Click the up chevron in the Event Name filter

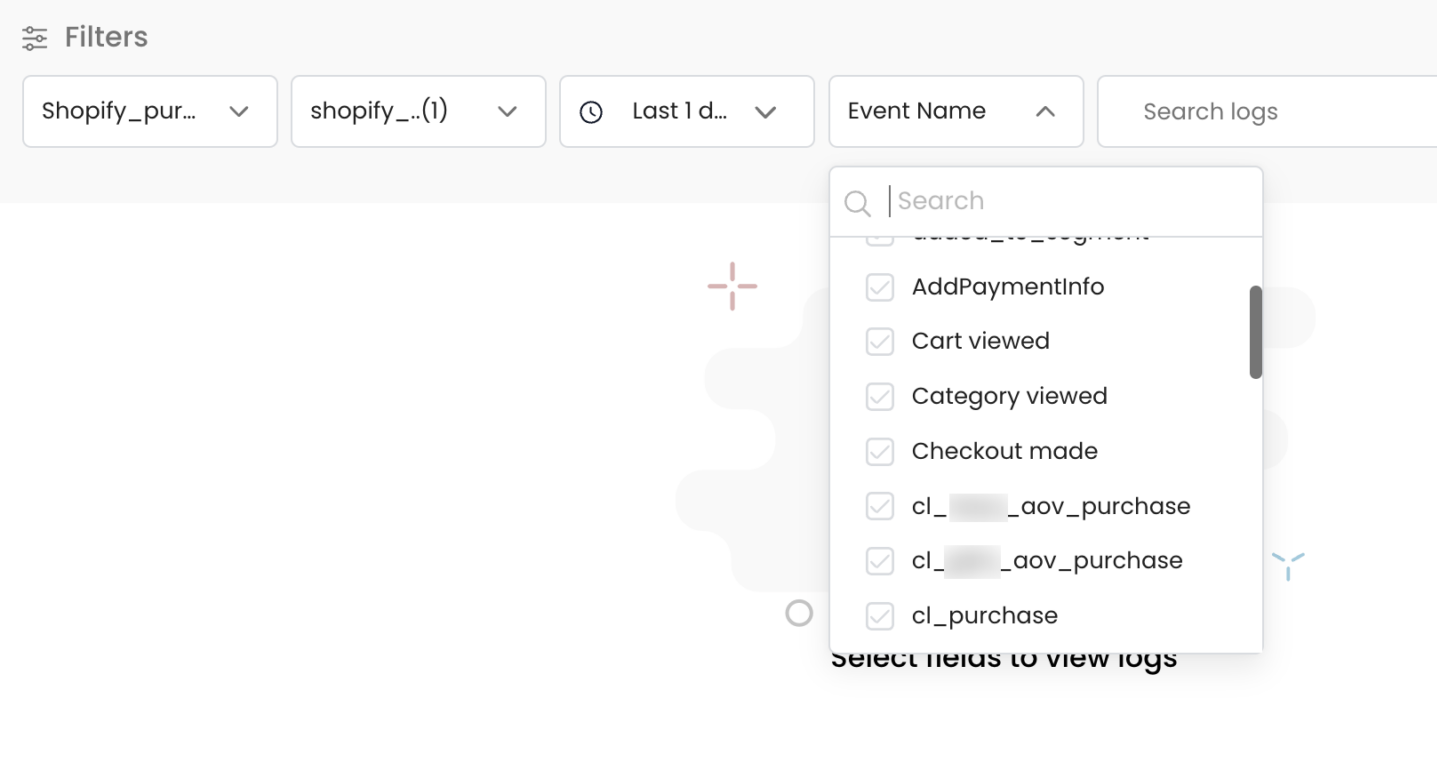click(1045, 112)
